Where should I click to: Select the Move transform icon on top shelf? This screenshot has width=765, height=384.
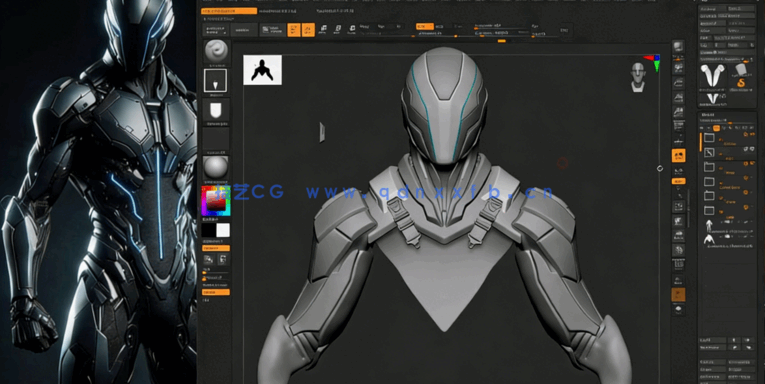(322, 30)
